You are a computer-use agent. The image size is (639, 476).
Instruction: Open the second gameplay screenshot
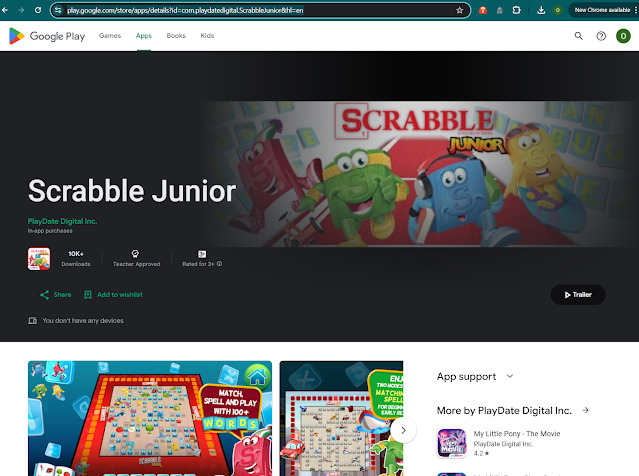[342, 418]
